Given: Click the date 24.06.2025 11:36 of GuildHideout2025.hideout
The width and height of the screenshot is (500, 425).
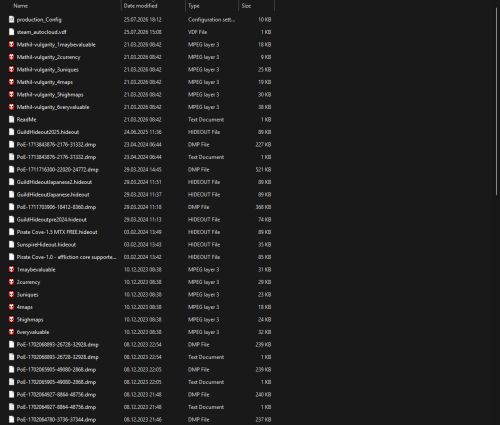Looking at the screenshot, I should click(143, 132).
